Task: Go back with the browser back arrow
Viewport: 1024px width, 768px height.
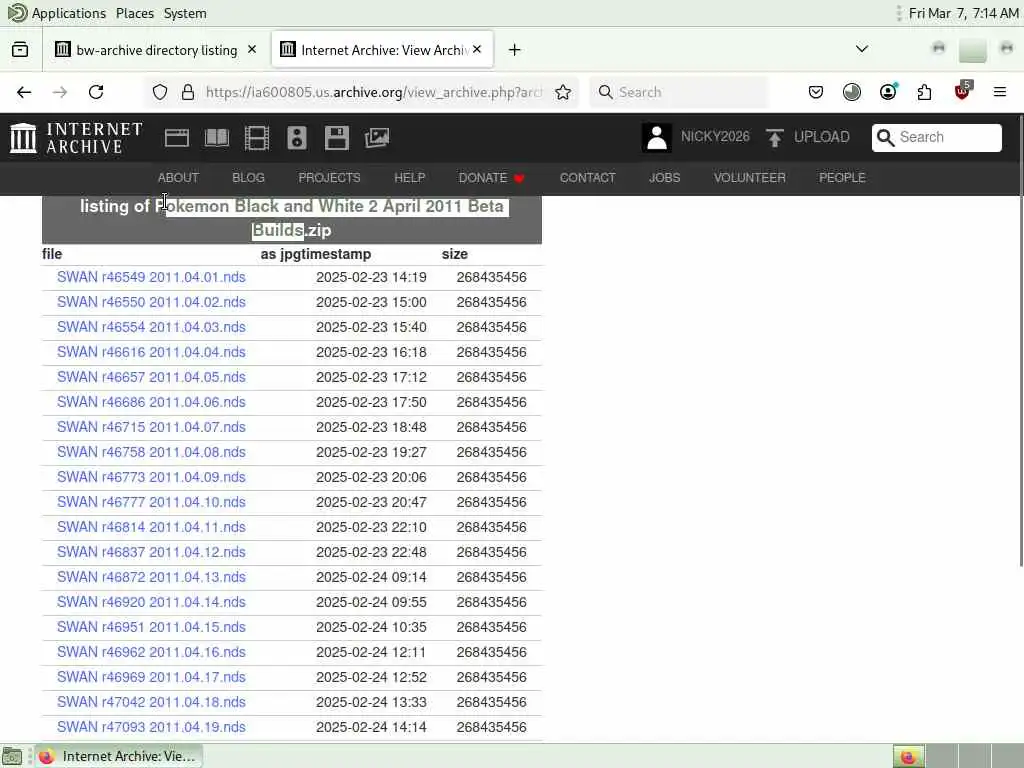Action: [24, 92]
